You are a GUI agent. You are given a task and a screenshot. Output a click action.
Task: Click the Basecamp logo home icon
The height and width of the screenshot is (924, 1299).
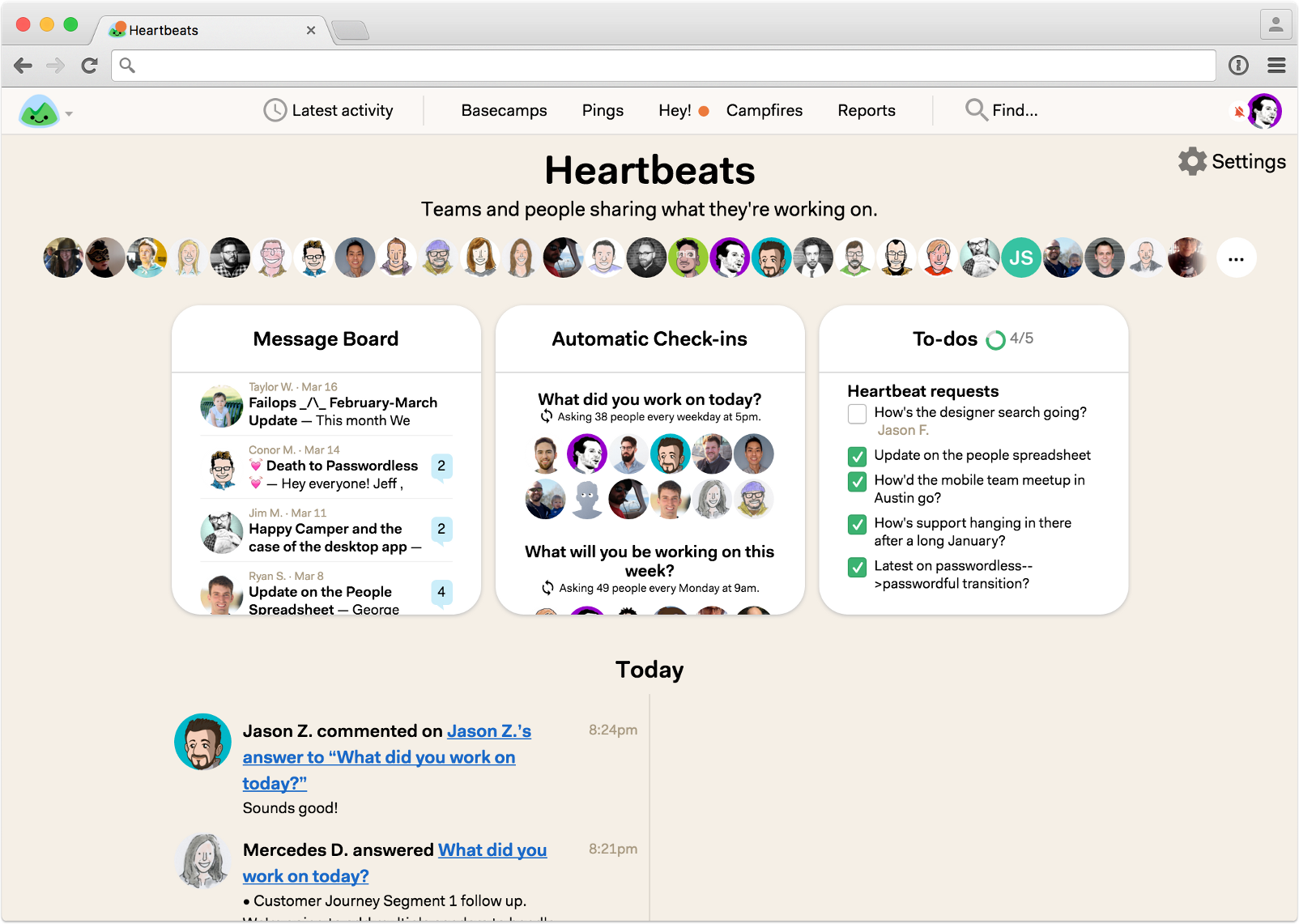click(39, 112)
